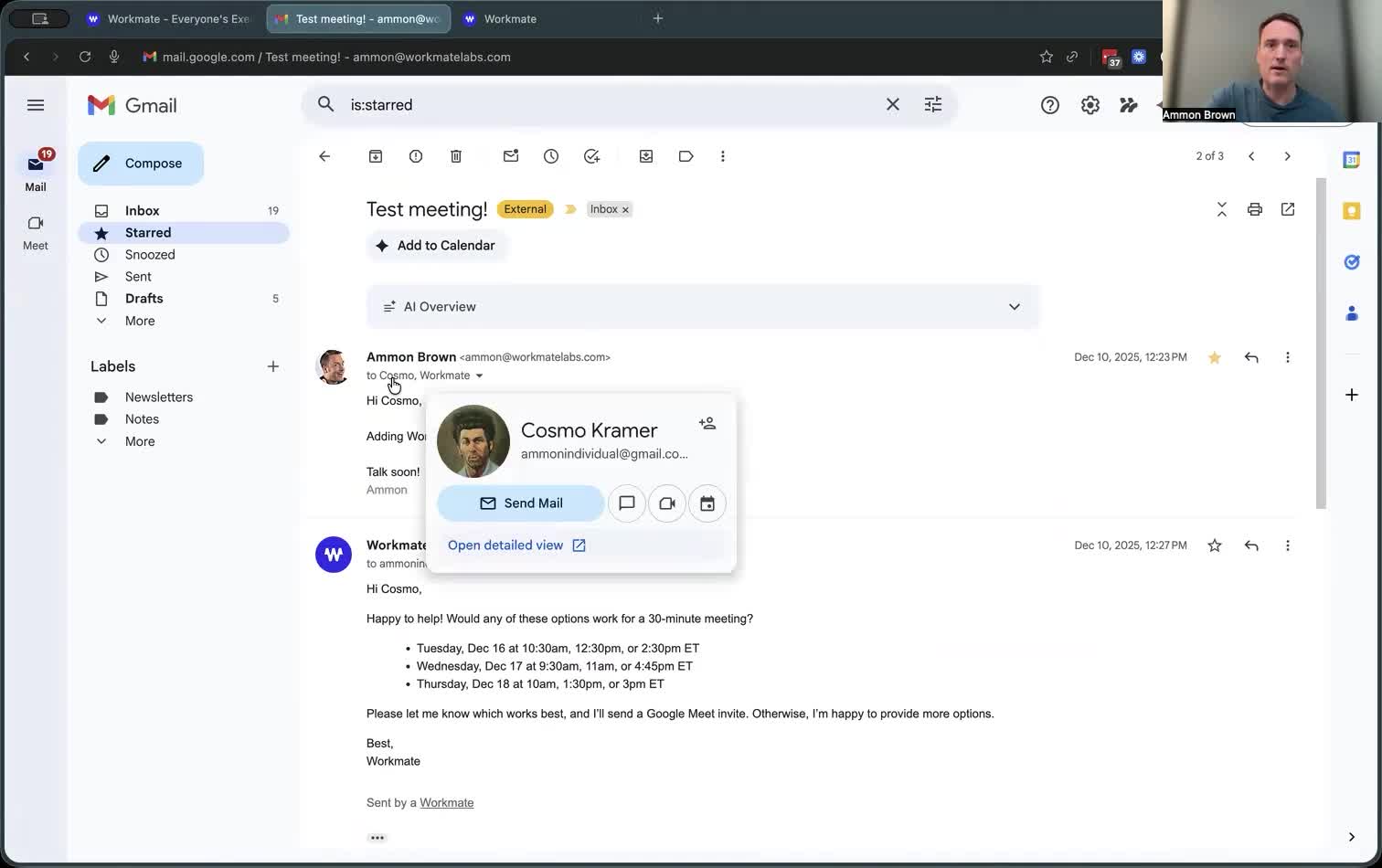Open detailed view link for Cosmo
The image size is (1382, 868).
click(x=516, y=545)
